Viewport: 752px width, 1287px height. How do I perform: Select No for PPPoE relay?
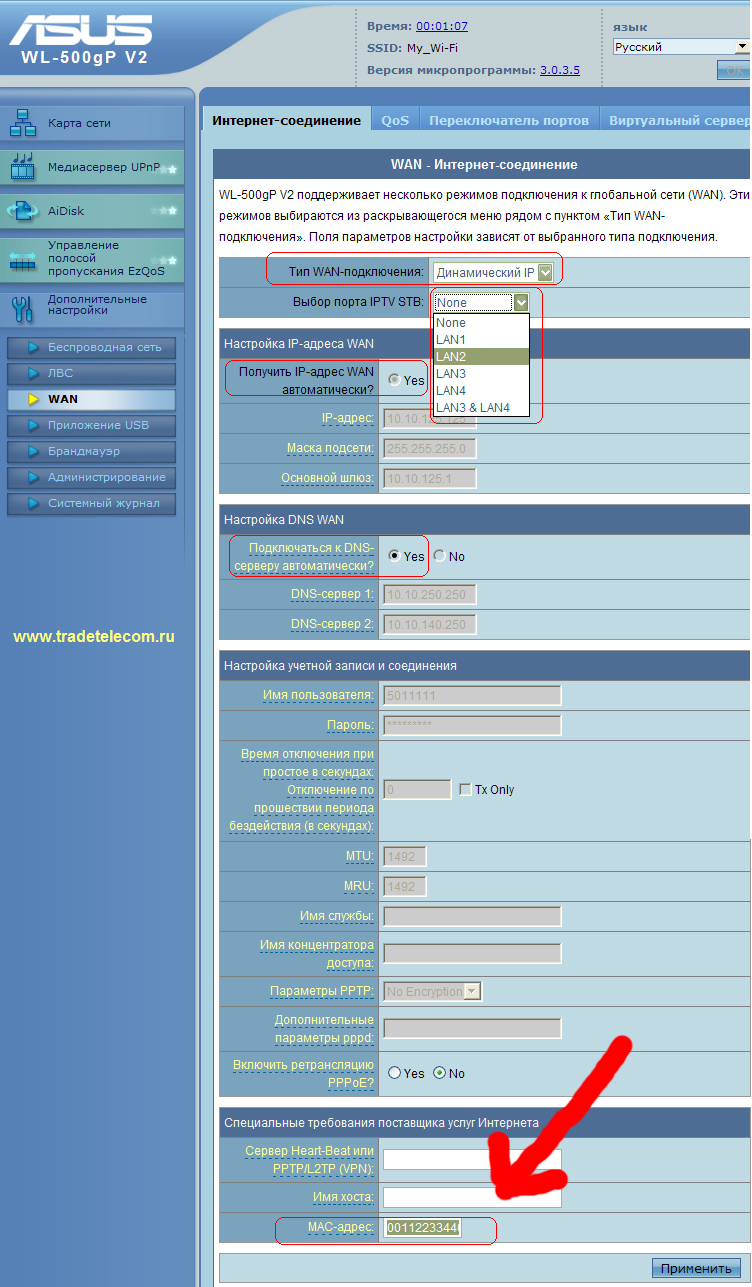point(439,1073)
